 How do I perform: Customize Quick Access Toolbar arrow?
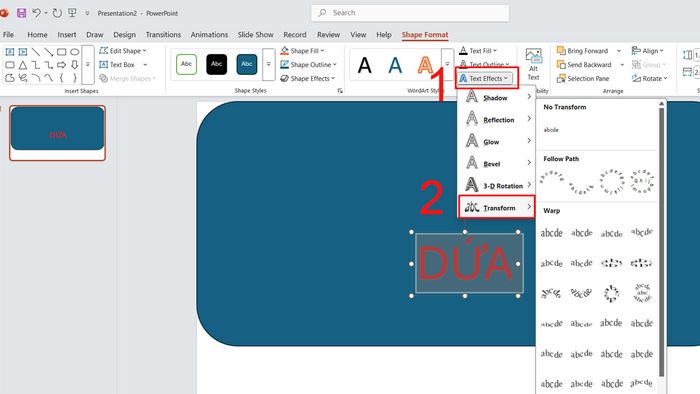click(x=87, y=13)
